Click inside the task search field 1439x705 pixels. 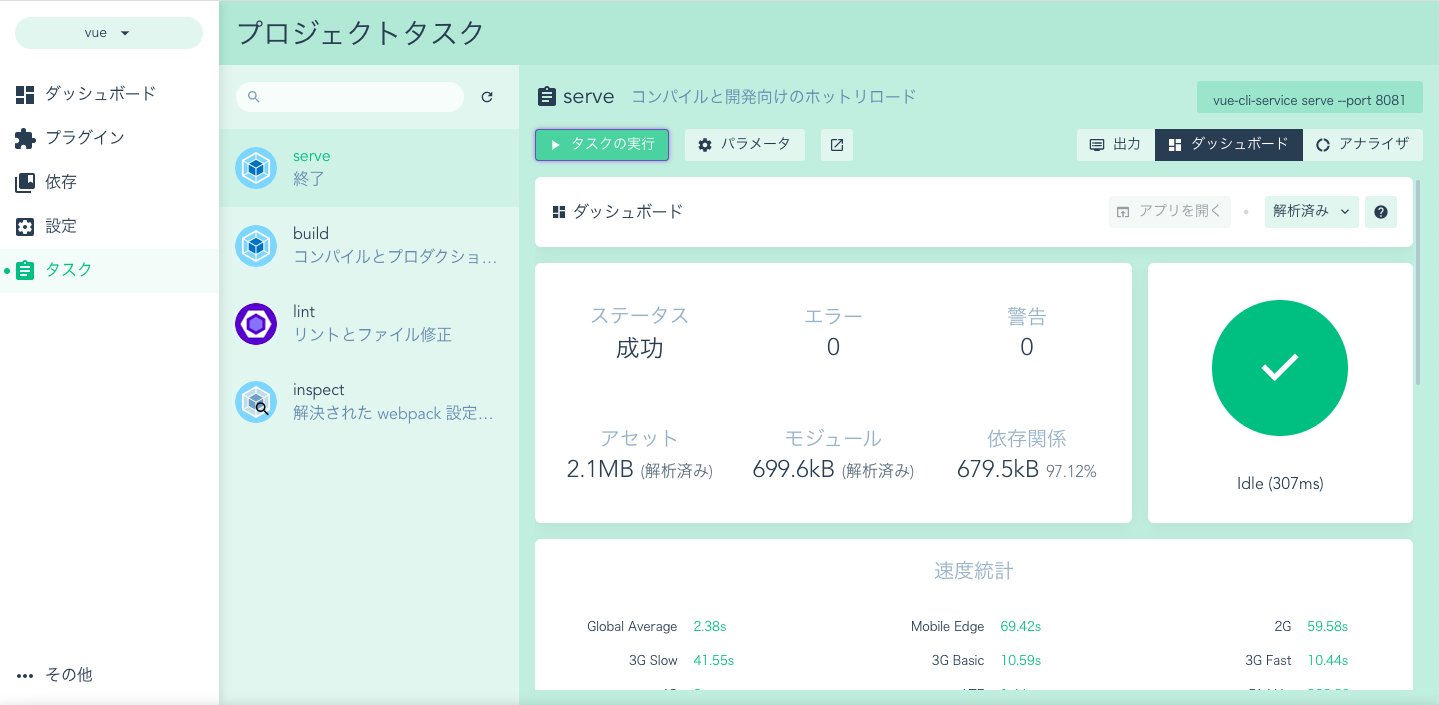(350, 97)
